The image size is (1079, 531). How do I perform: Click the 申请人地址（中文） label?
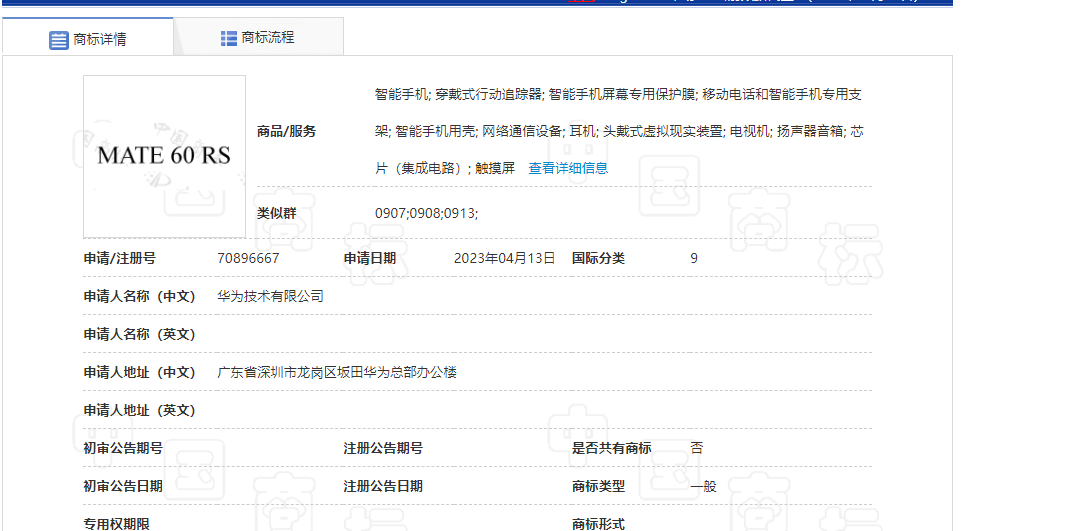[x=140, y=372]
